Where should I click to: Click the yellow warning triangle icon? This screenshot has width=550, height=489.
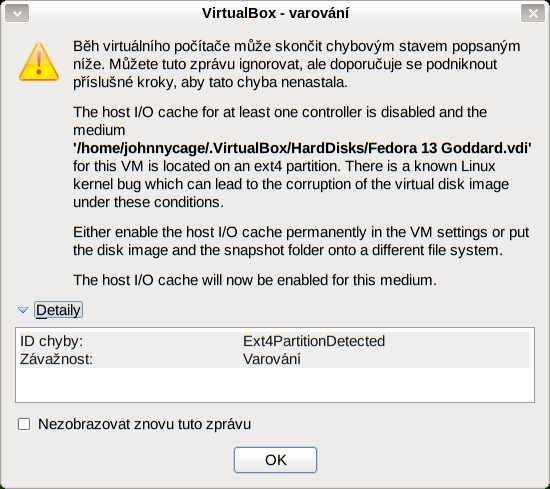click(x=39, y=62)
